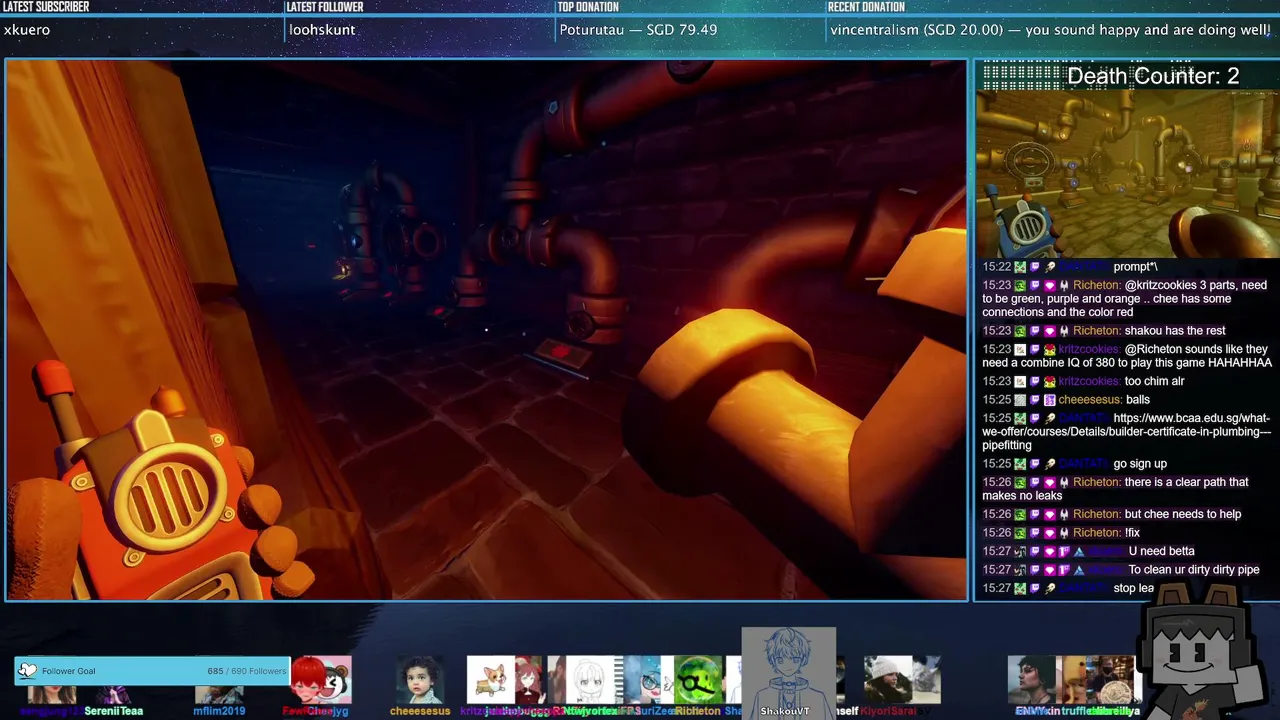Click the latest subscriber name xkuero
Viewport: 1280px width, 720px height.
(x=27, y=30)
